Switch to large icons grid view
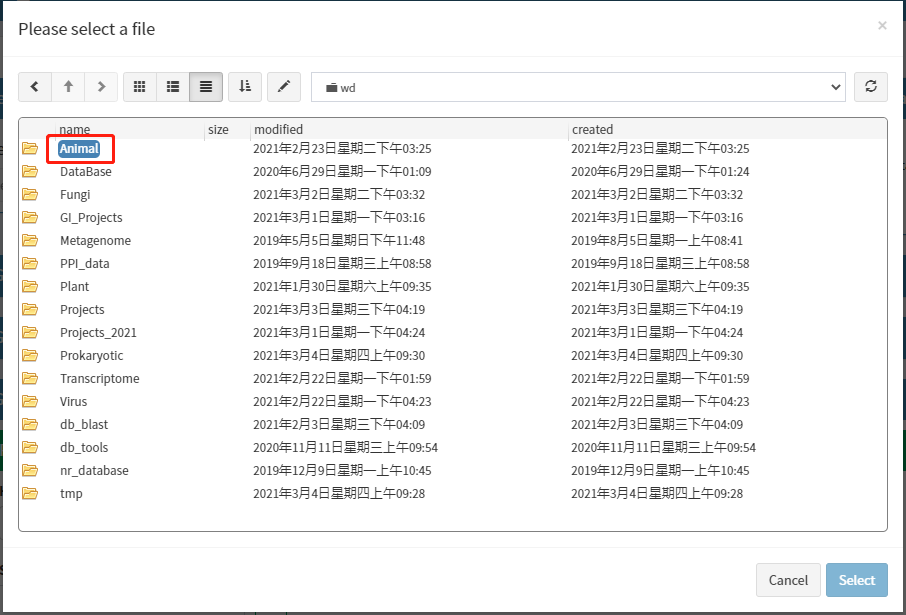Viewport: 906px width, 615px height. [140, 87]
